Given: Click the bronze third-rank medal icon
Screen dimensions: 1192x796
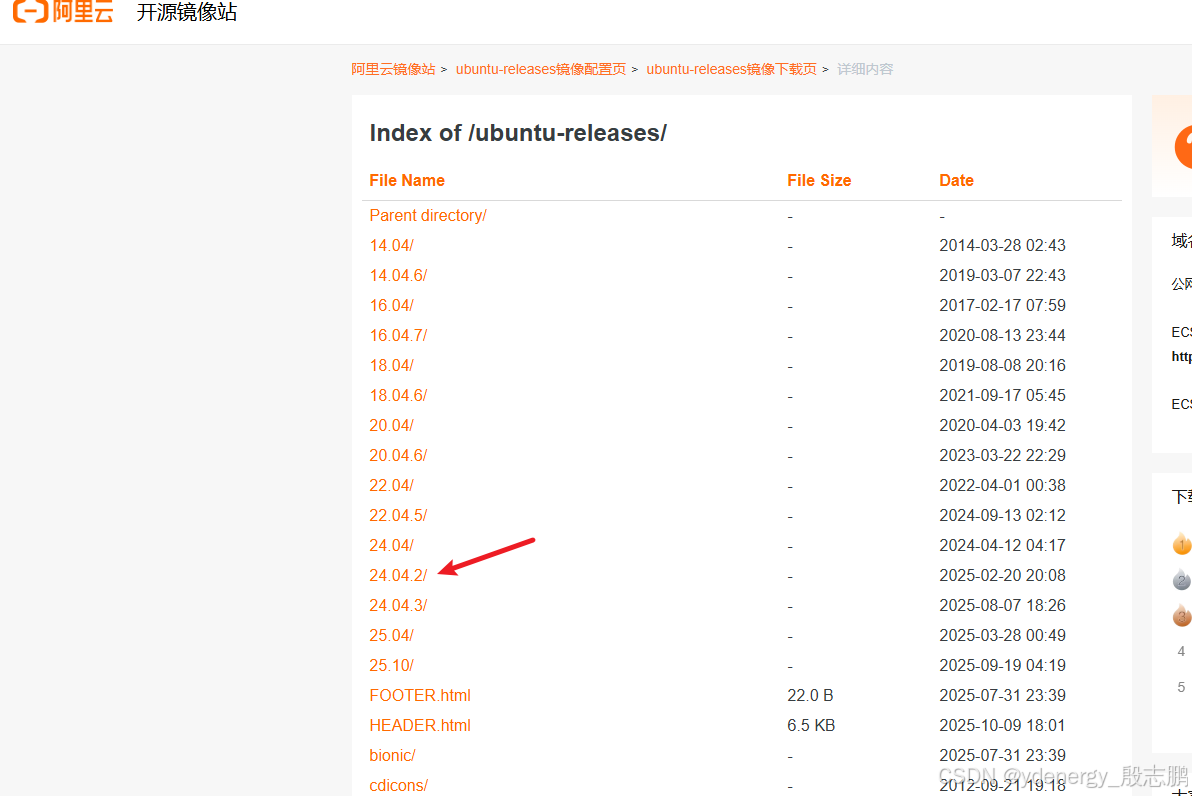Looking at the screenshot, I should coord(1181,616).
